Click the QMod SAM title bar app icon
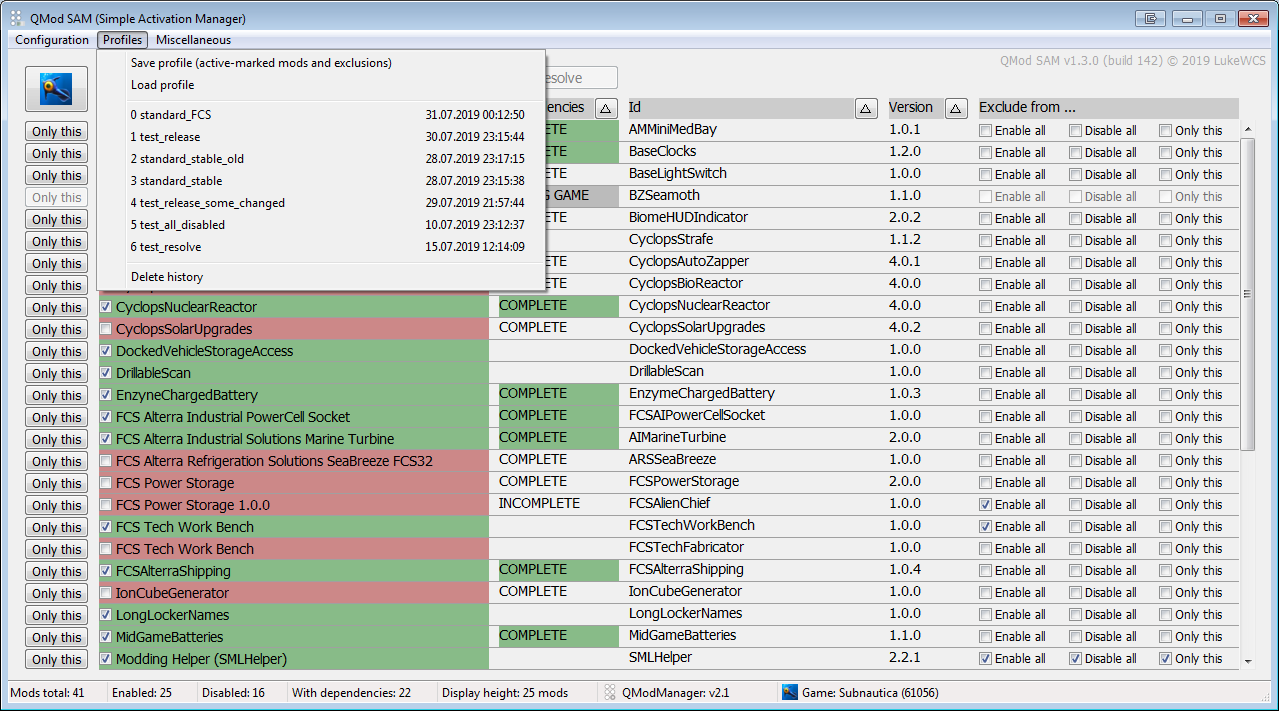This screenshot has width=1279, height=711. [x=16, y=18]
